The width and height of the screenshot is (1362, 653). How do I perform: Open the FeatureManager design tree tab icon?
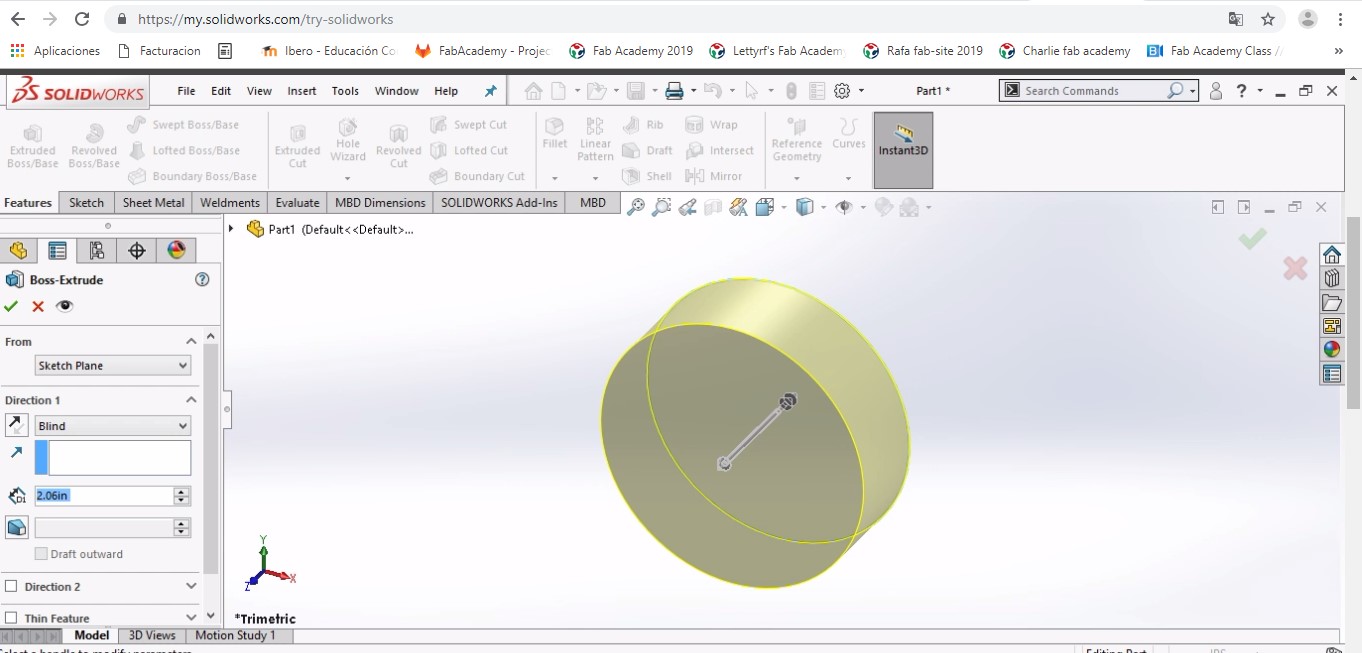pyautogui.click(x=18, y=250)
